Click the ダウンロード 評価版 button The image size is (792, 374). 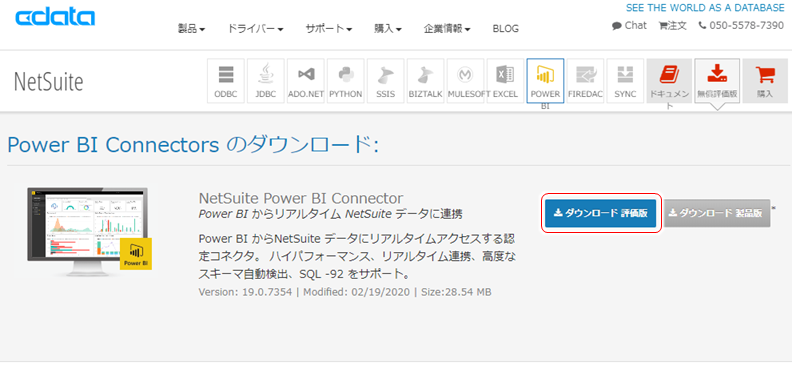click(x=601, y=213)
